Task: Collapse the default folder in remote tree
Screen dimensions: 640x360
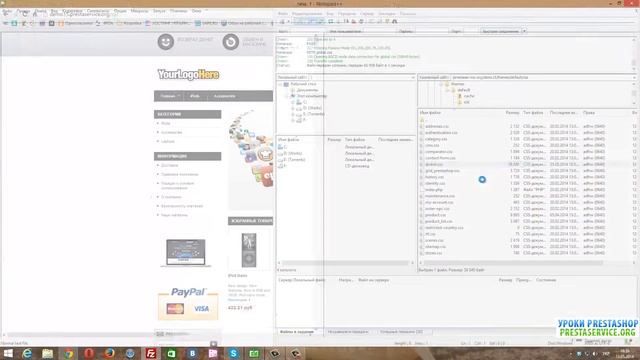Action: [447, 90]
